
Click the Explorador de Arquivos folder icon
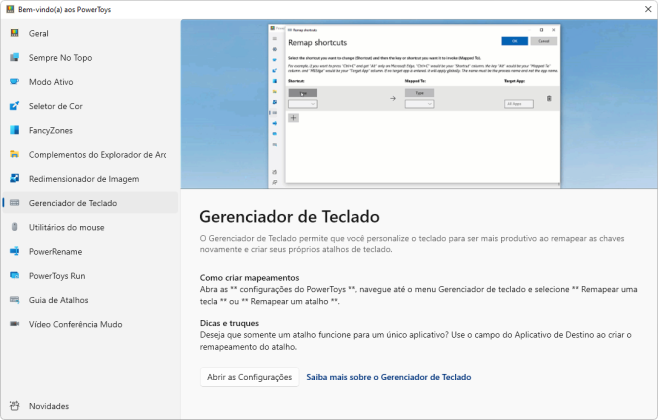(x=15, y=154)
